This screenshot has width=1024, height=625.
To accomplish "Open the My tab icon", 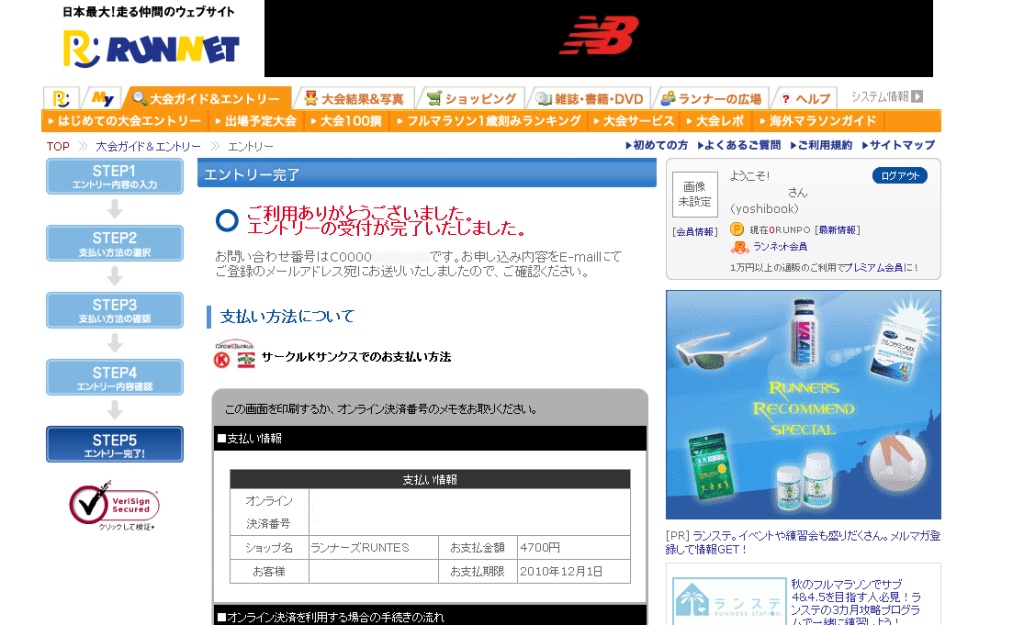I will (x=103, y=99).
